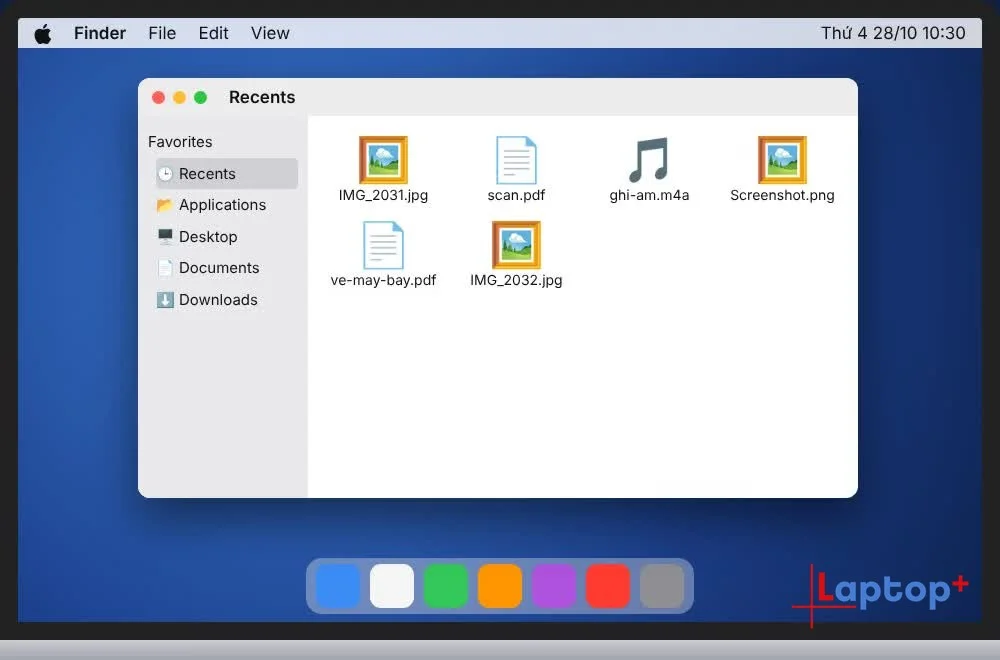1000x660 pixels.
Task: Click the file name ve-may-bay.pdf
Action: [x=383, y=280]
